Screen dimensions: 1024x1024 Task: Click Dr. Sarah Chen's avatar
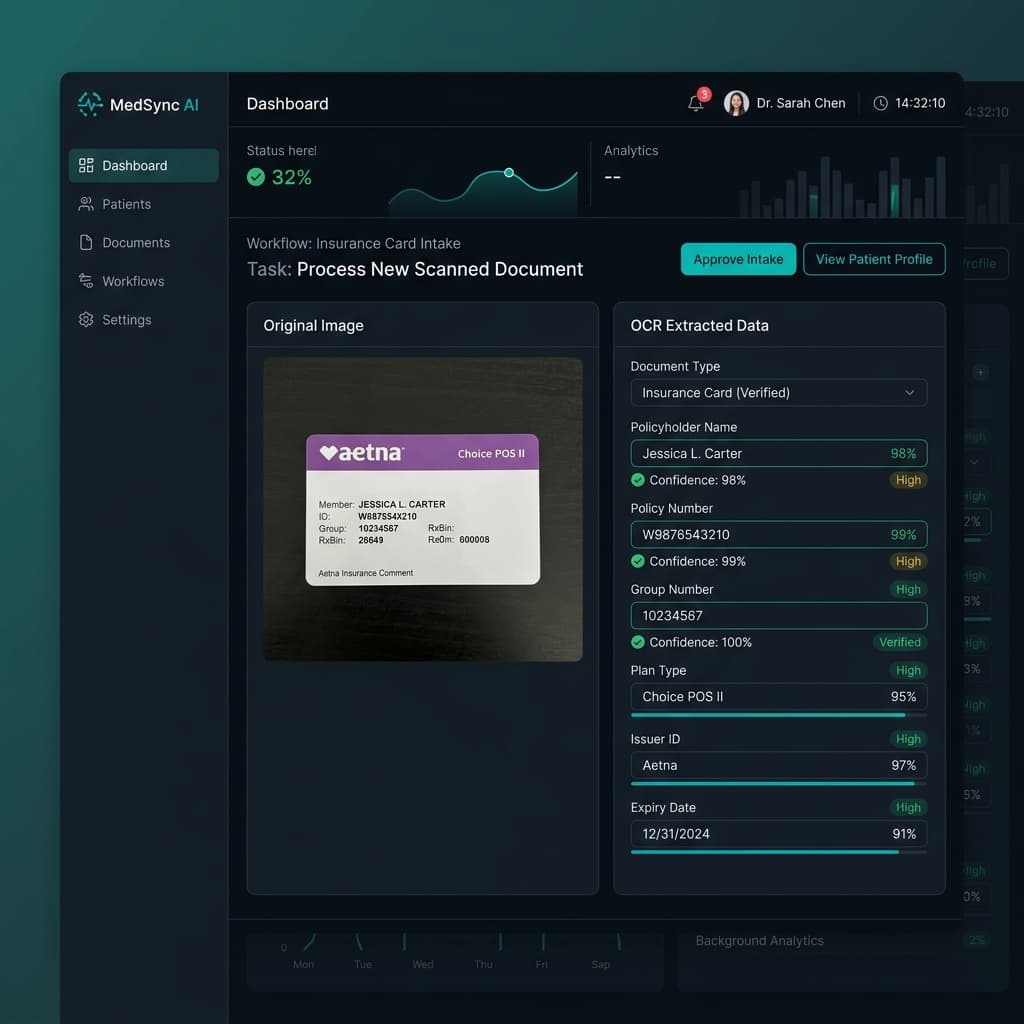pos(736,103)
